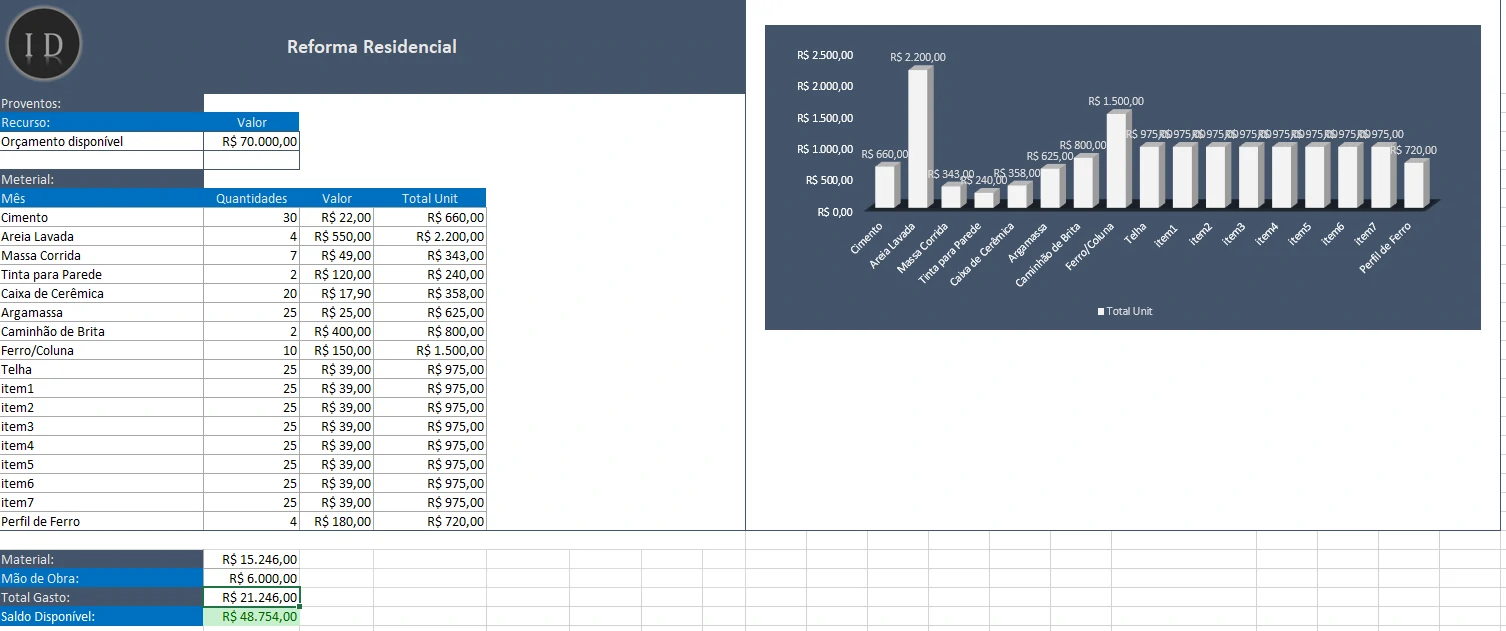This screenshot has height=631, width=1506.
Task: Click the Mão de Obra value cell
Action: 251,578
